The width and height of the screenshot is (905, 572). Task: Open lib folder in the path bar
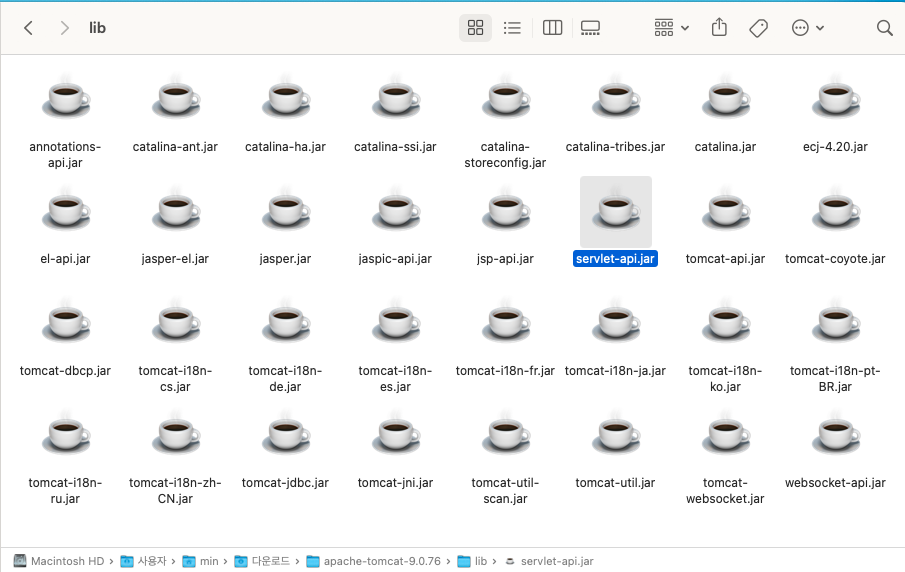472,561
